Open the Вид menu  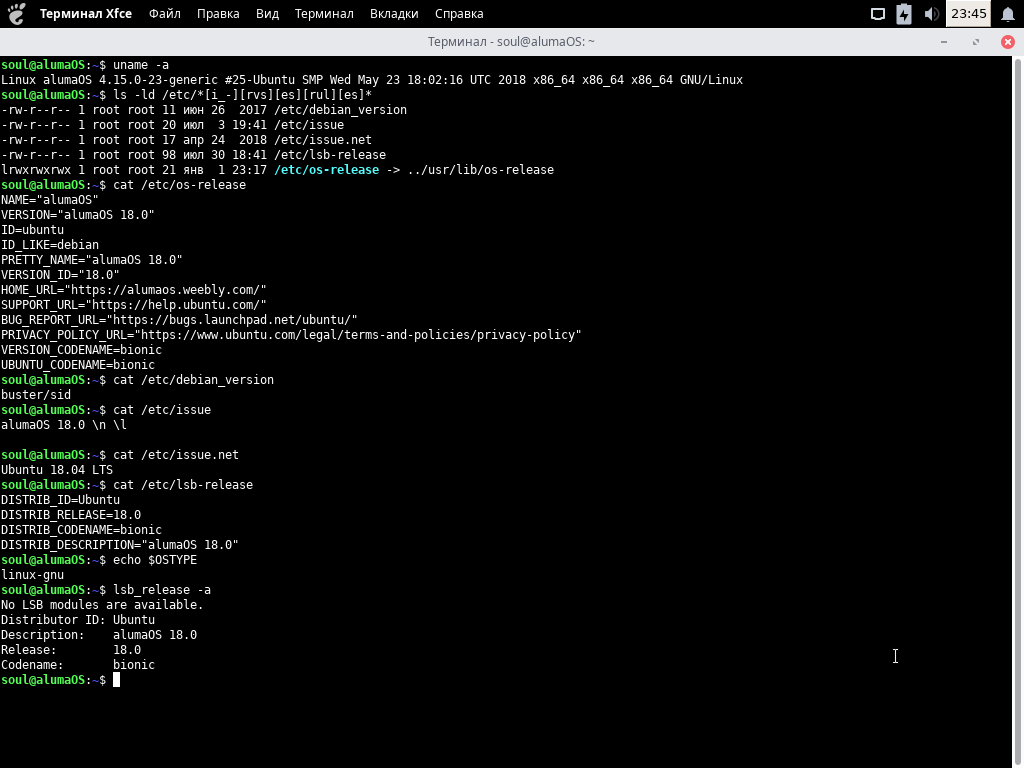[267, 14]
